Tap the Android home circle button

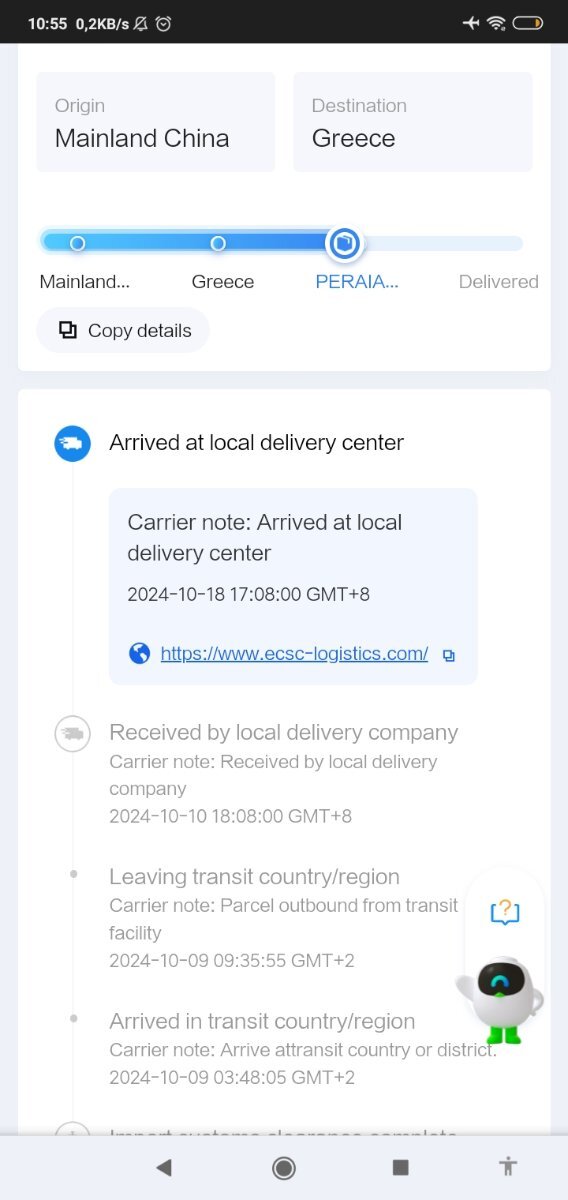coord(284,1167)
